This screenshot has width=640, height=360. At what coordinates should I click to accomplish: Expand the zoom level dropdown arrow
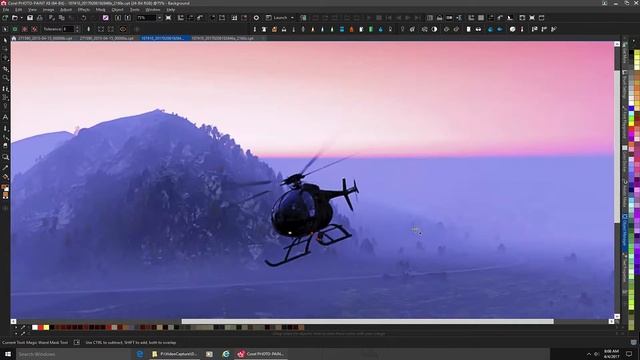[x=160, y=18]
